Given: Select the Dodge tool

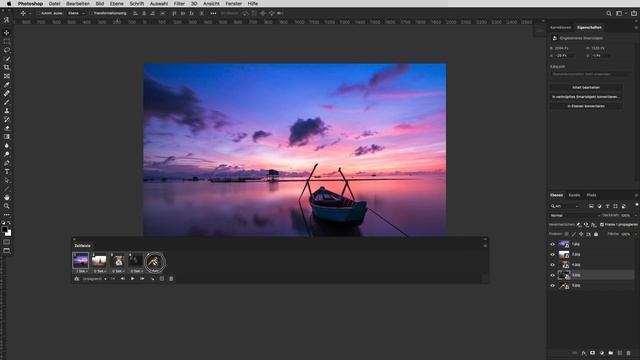Looking at the screenshot, I should (7, 154).
